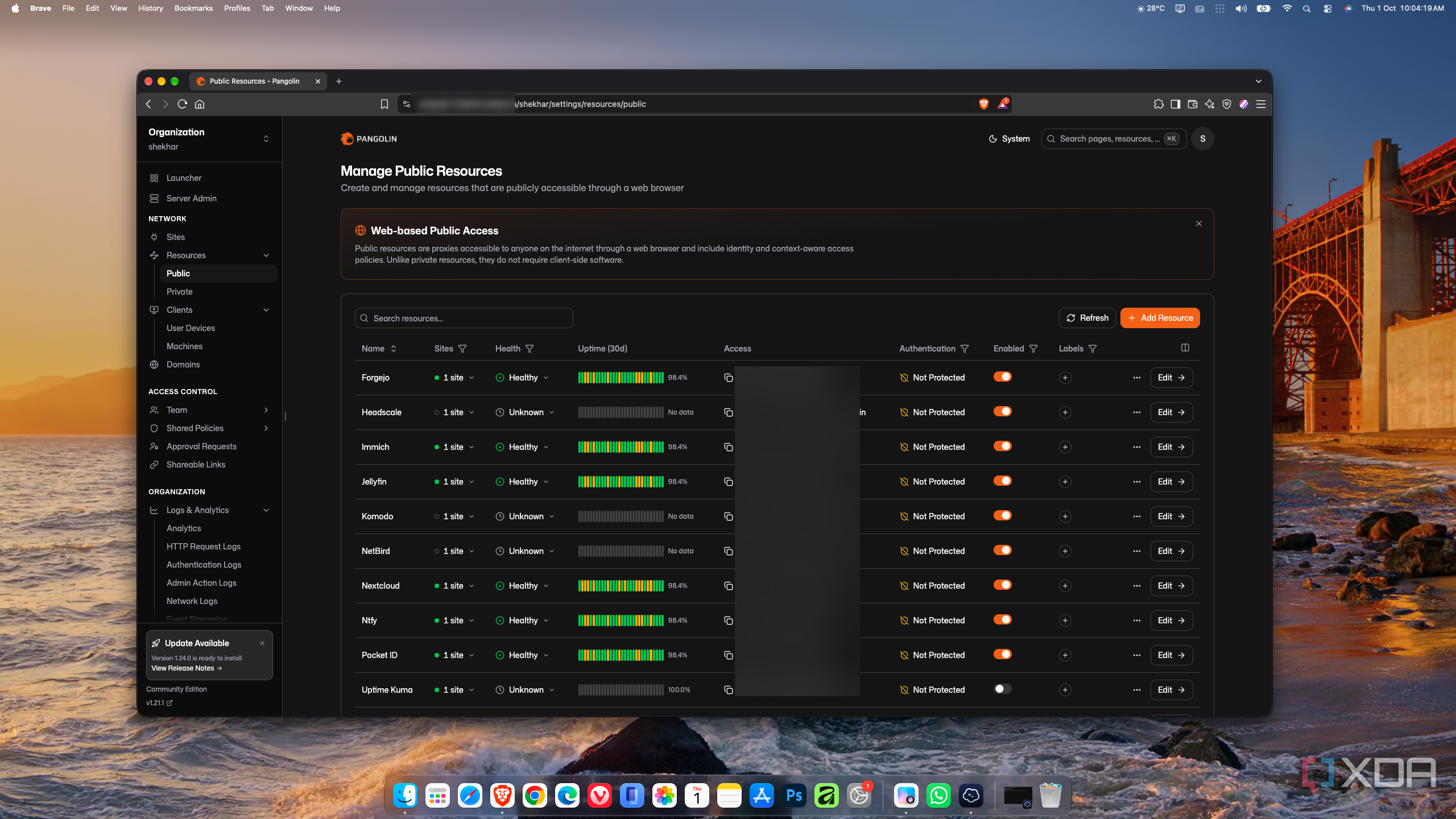
Task: Open the Forgejo 1 site dropdown
Action: click(454, 378)
